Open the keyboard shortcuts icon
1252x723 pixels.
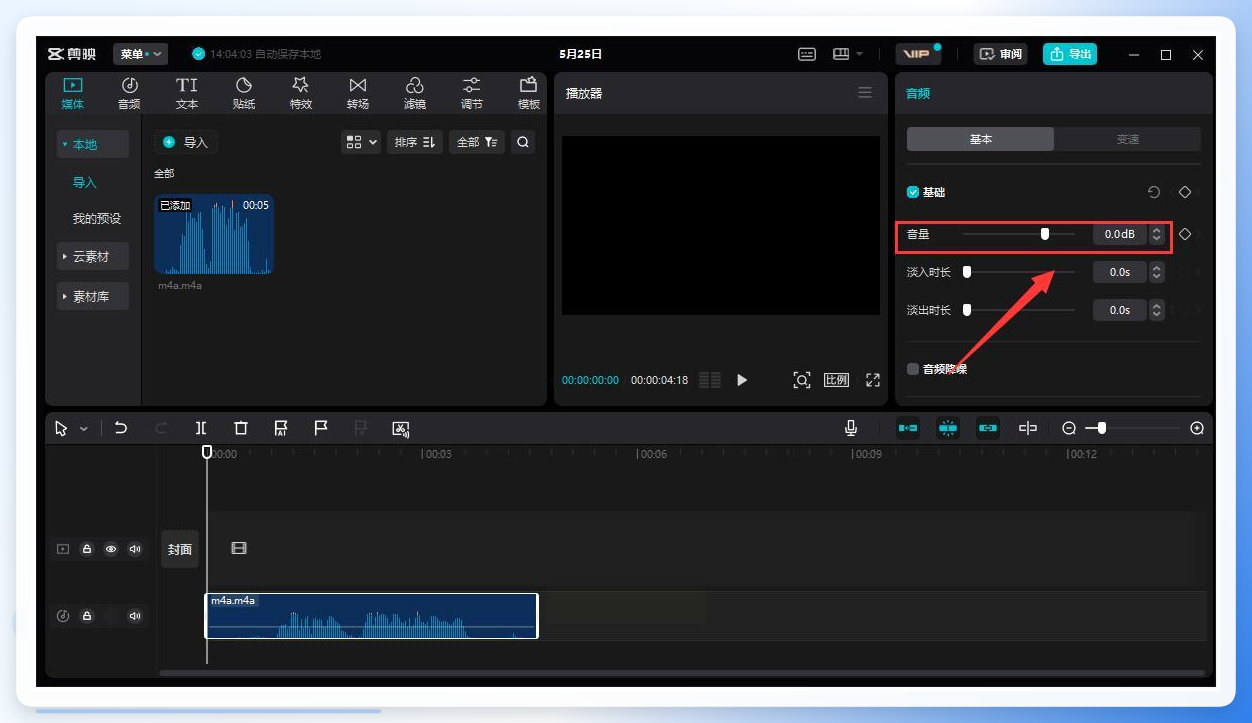pyautogui.click(x=807, y=54)
